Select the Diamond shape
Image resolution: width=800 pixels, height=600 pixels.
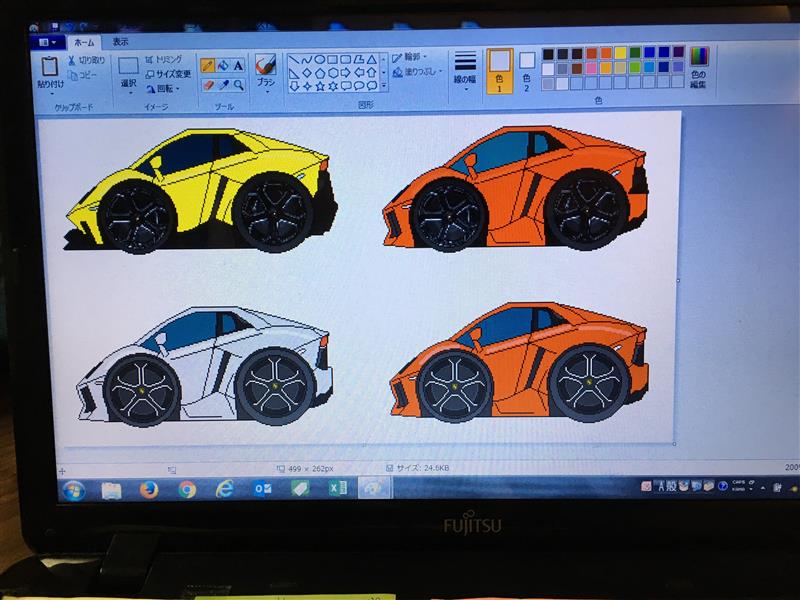pos(306,73)
